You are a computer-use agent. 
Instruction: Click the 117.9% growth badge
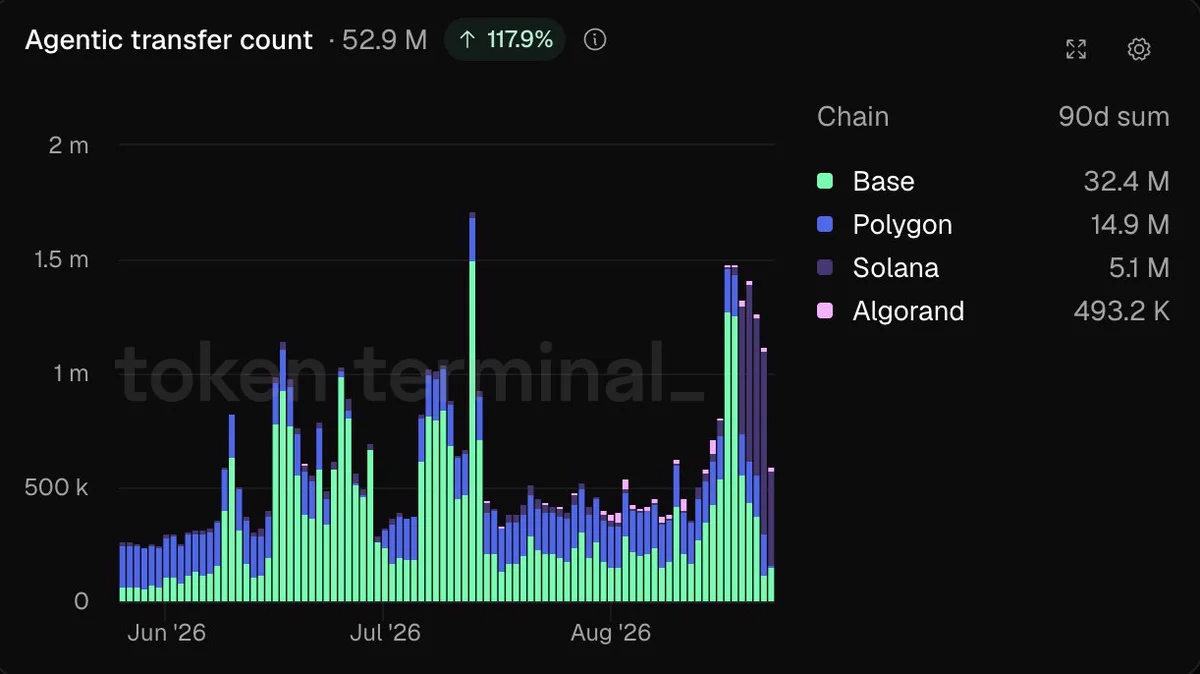pyautogui.click(x=505, y=40)
